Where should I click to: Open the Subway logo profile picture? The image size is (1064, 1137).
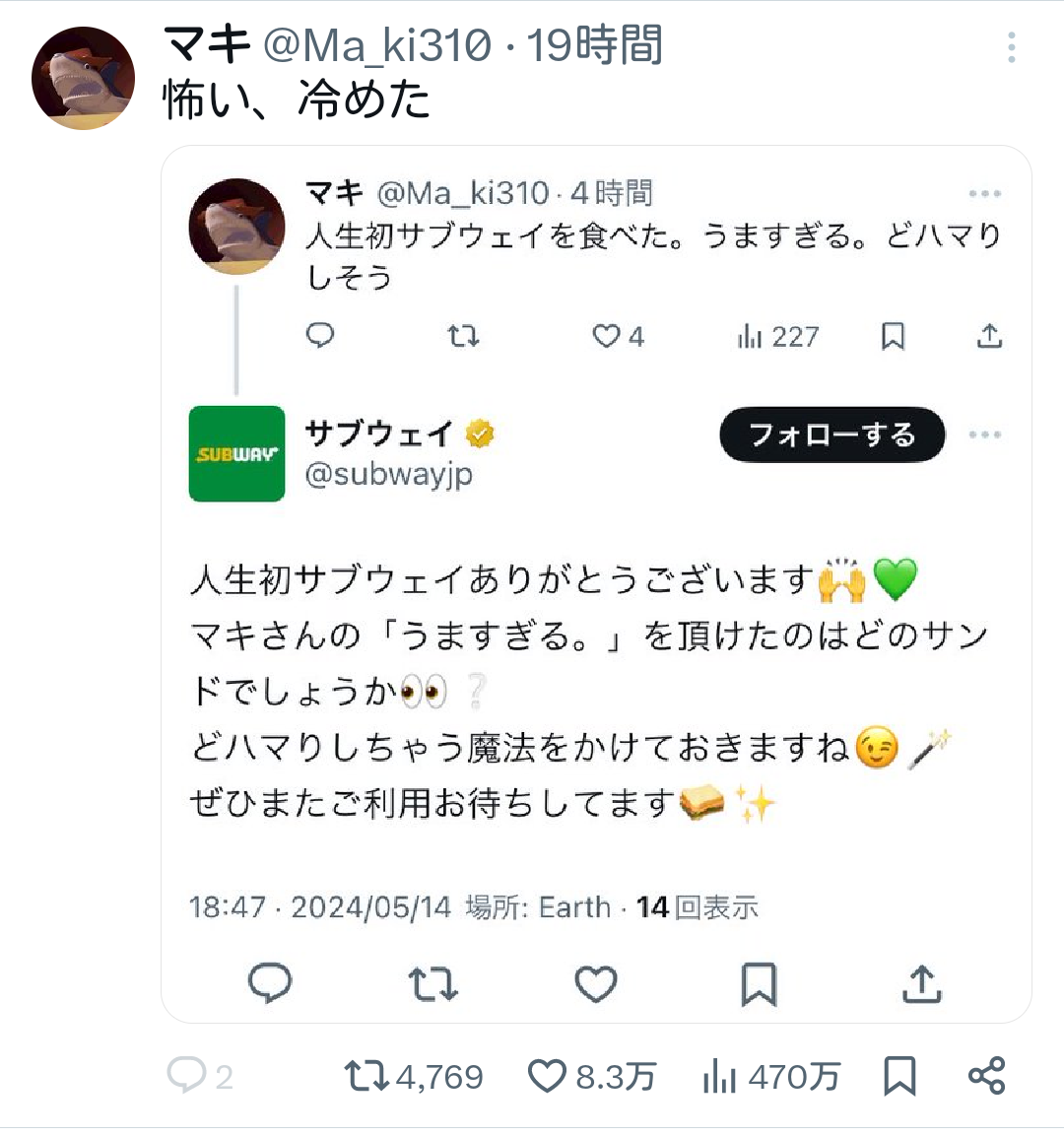click(237, 453)
